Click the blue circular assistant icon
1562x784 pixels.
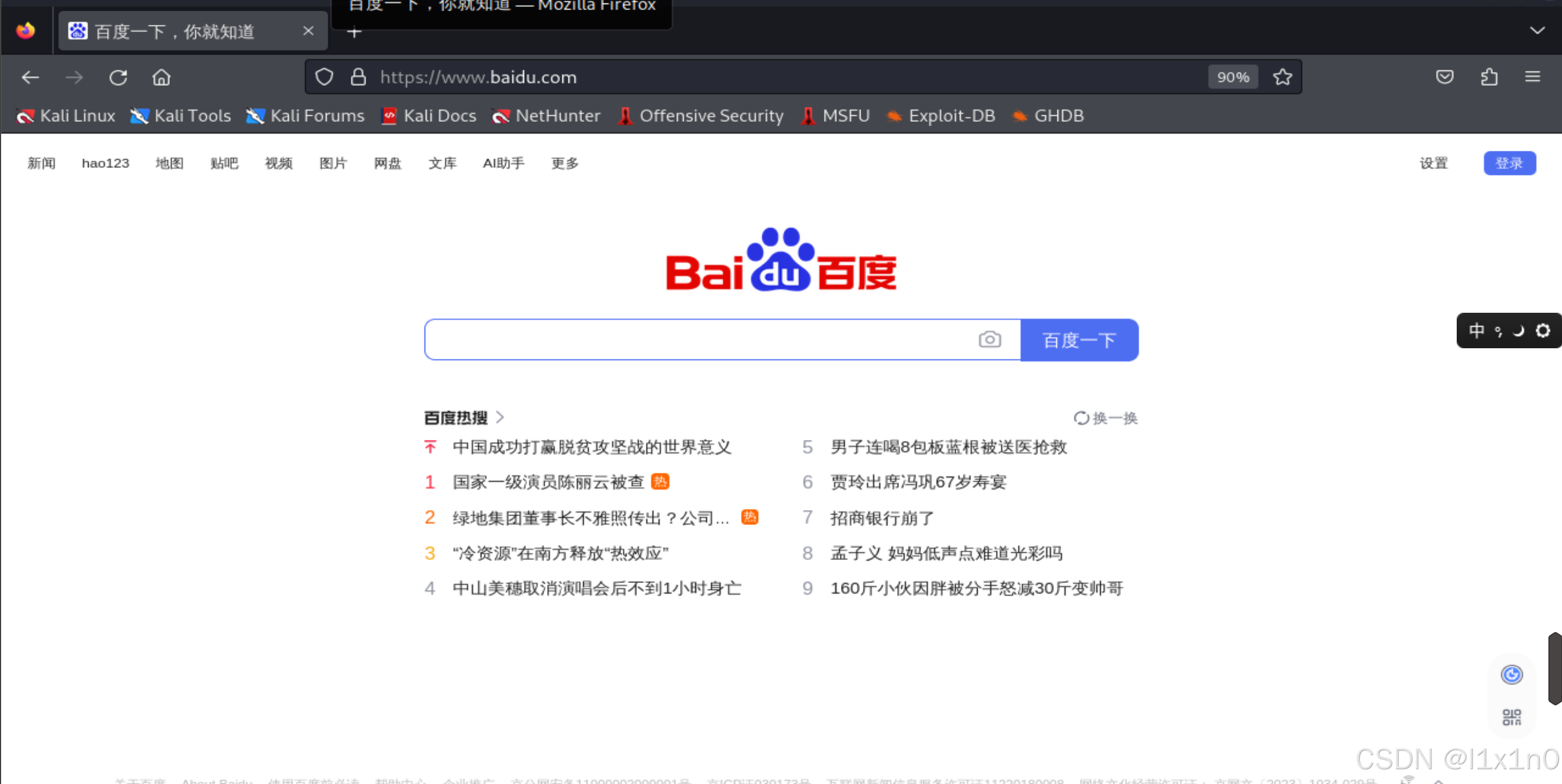[x=1512, y=674]
